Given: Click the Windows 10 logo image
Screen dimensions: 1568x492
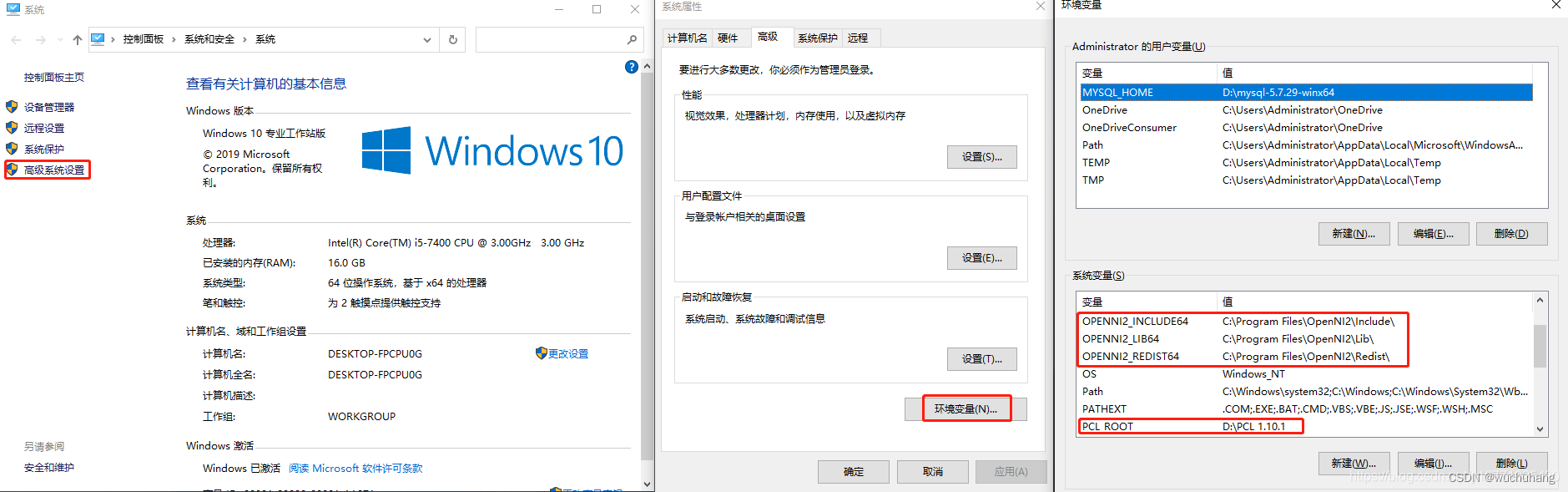Looking at the screenshot, I should [492, 150].
